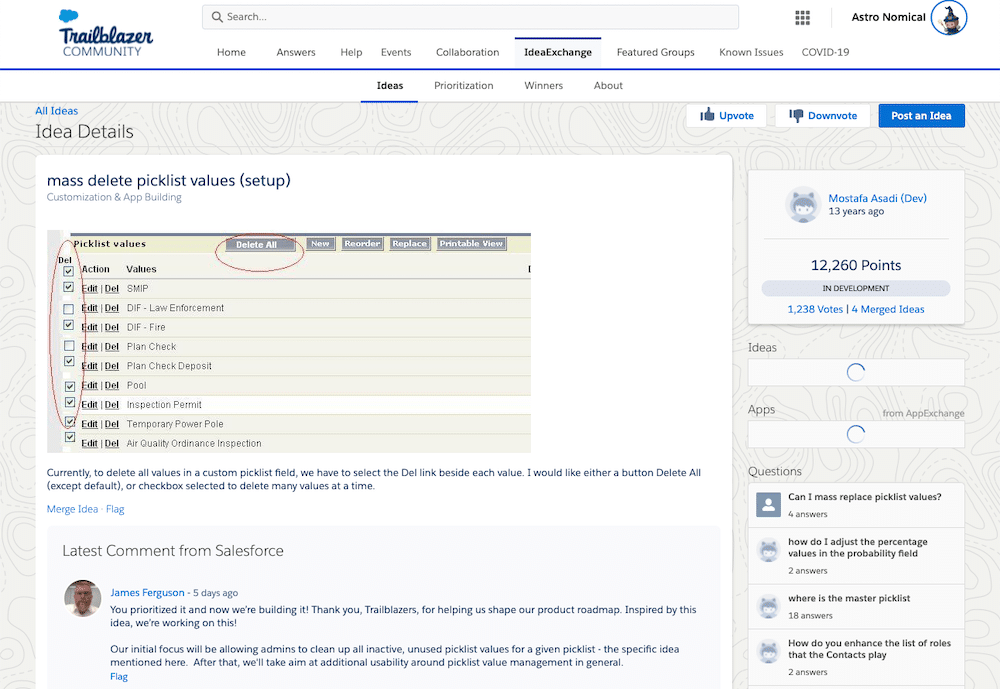Viewport: 1000px width, 689px height.
Task: Open Mostafa Asadi's avatar
Action: (803, 205)
